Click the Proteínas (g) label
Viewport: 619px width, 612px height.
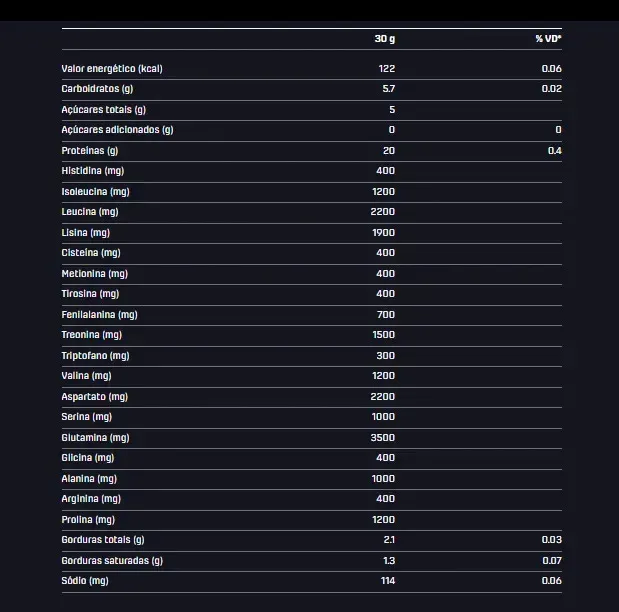90,151
